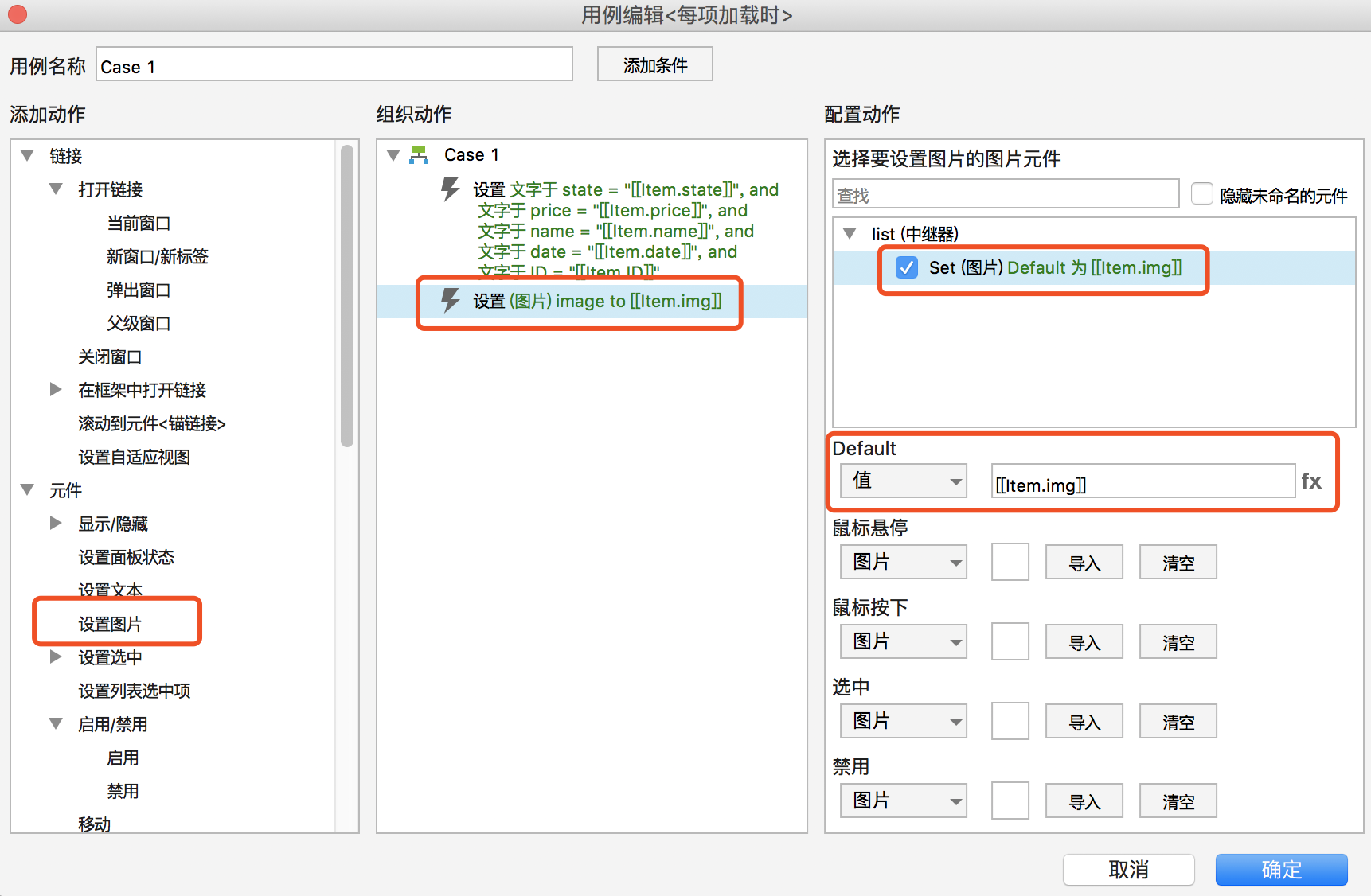Click the red close button of the dialog
The height and width of the screenshot is (896, 1371).
[18, 14]
